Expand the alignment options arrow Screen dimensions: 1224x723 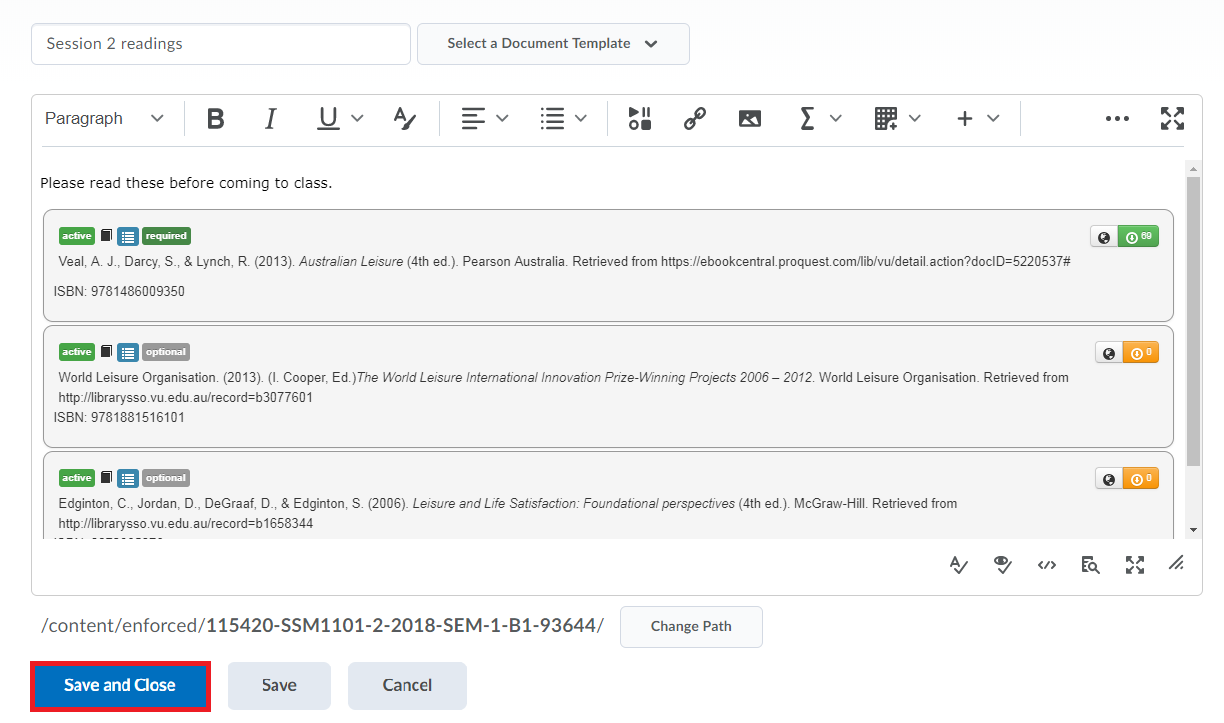coord(502,119)
